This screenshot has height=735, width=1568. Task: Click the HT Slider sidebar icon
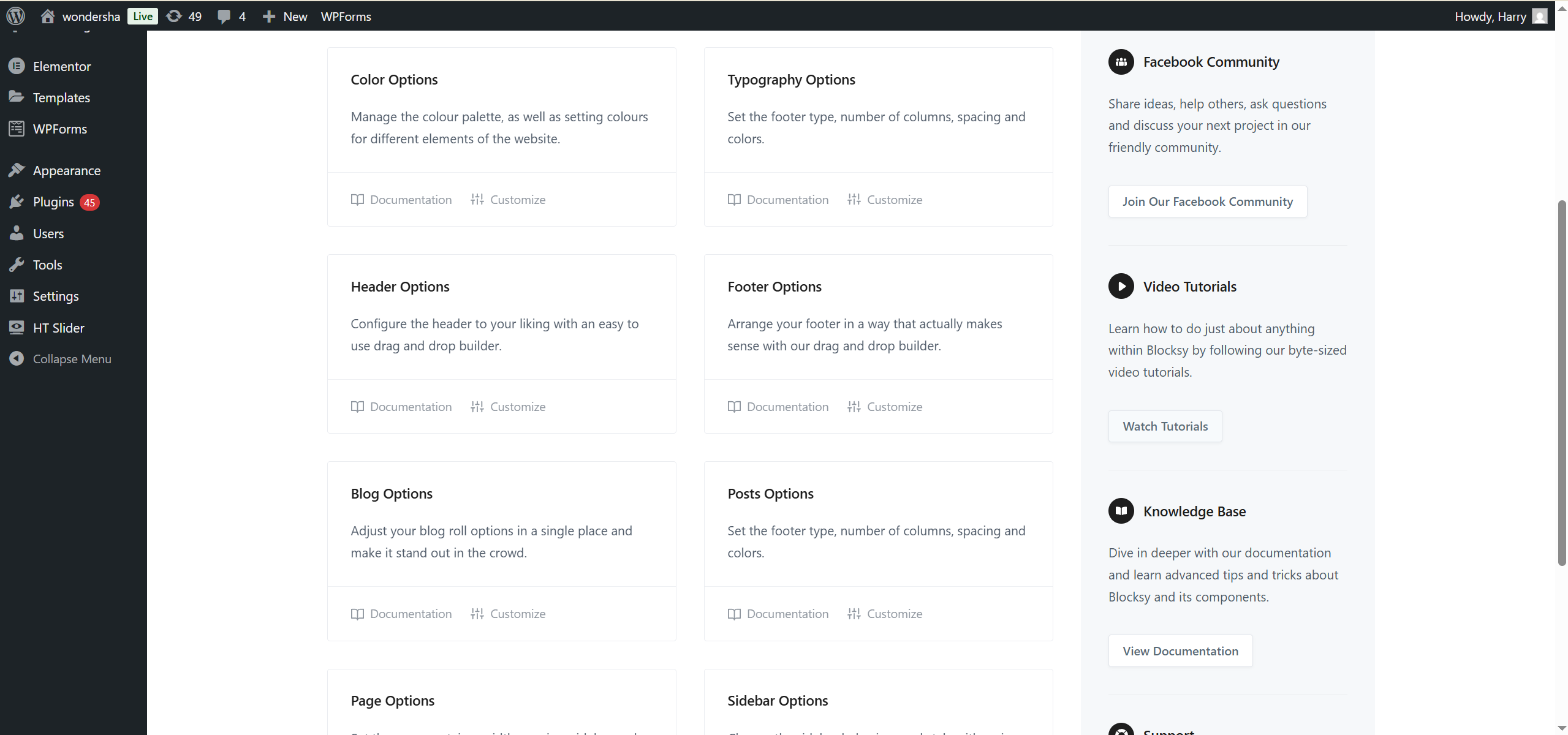17,328
